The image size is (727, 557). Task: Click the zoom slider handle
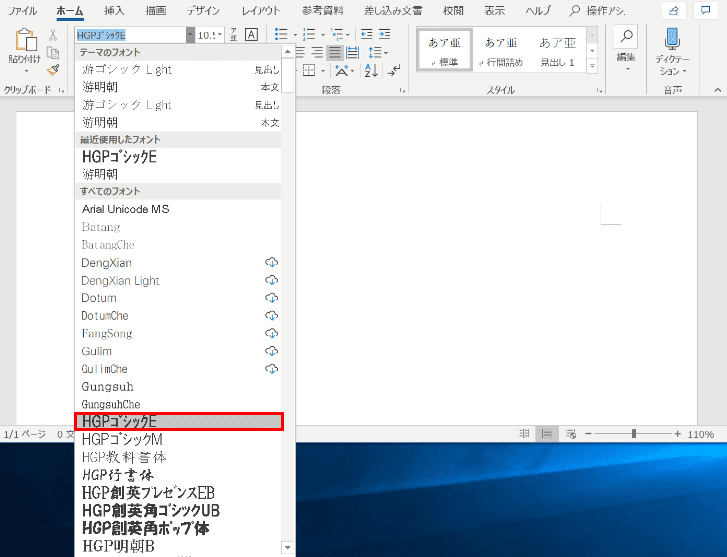[x=634, y=434]
